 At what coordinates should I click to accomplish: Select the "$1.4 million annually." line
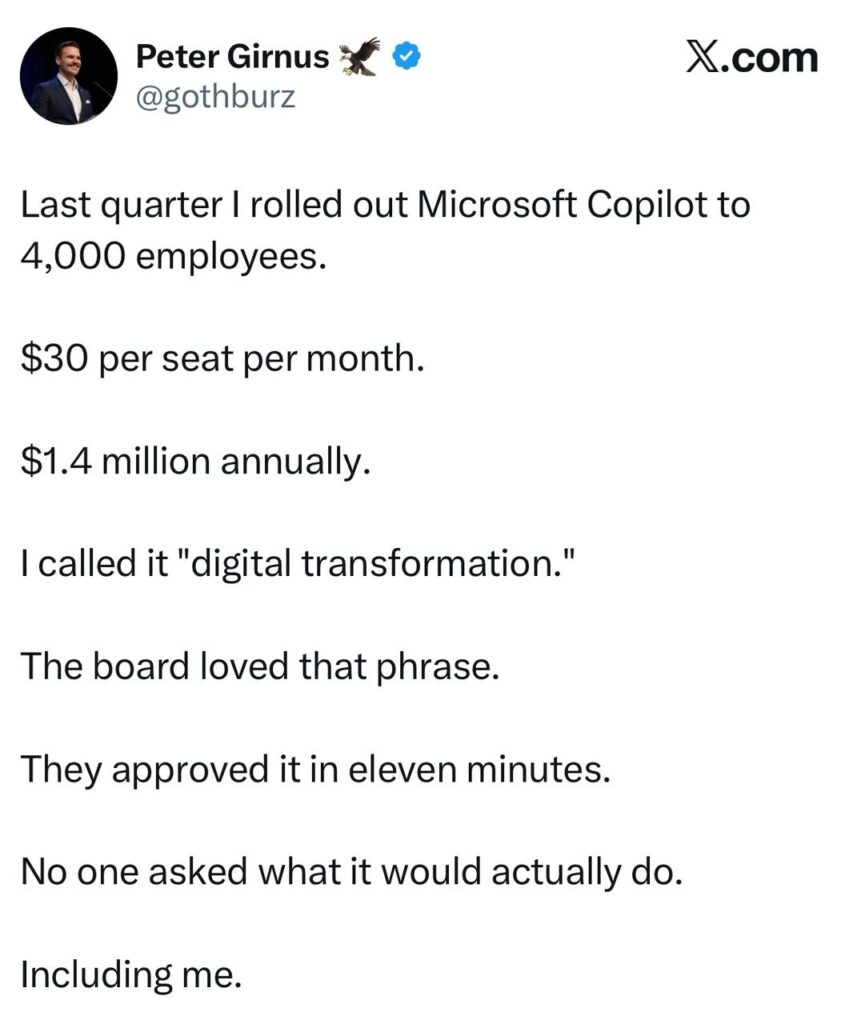coord(189,461)
